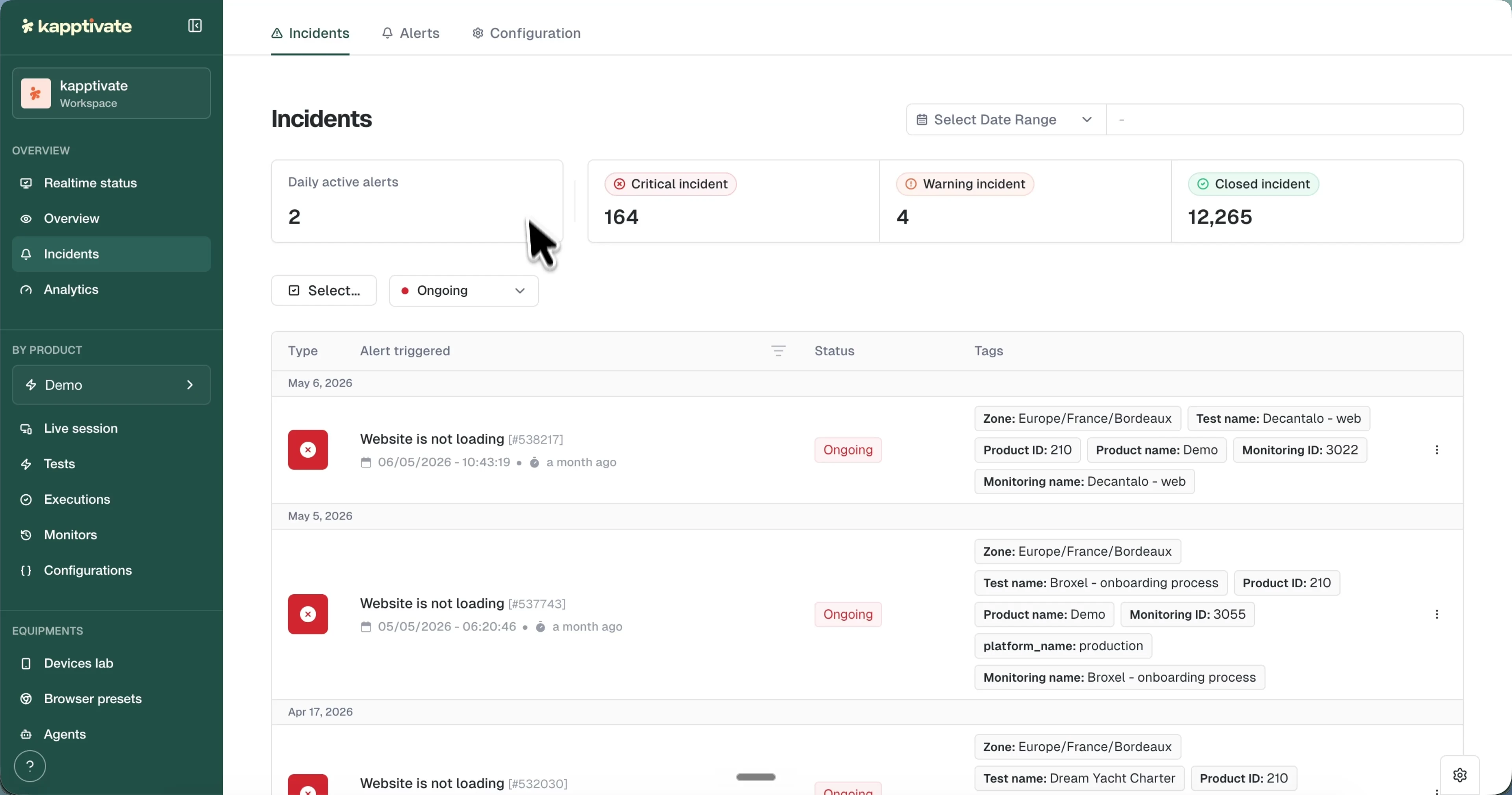The height and width of the screenshot is (795, 1512).
Task: Click the kapptivate logo at top left
Action: [x=76, y=26]
